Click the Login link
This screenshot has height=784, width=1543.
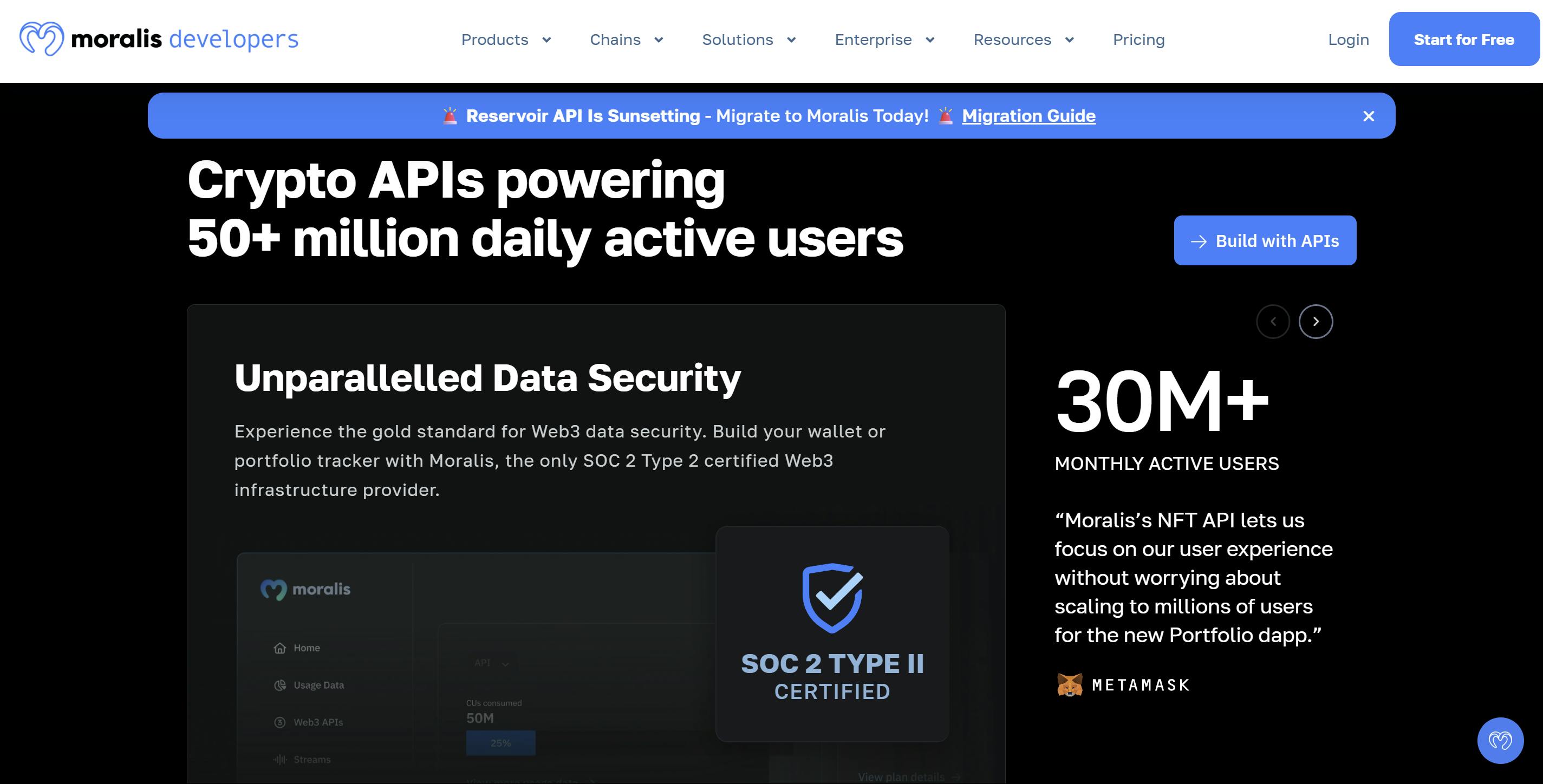1347,40
